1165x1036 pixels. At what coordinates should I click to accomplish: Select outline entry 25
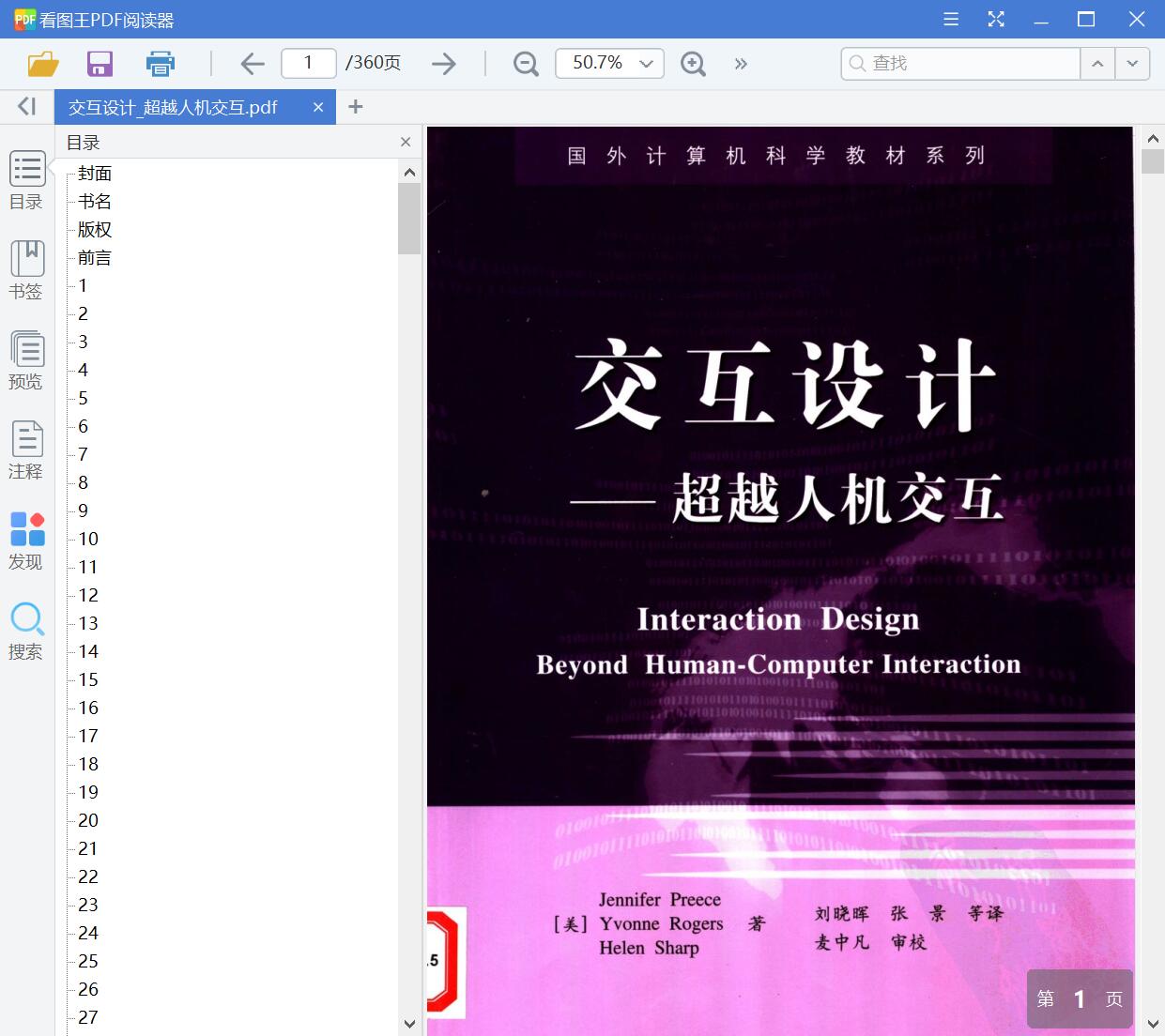88,962
